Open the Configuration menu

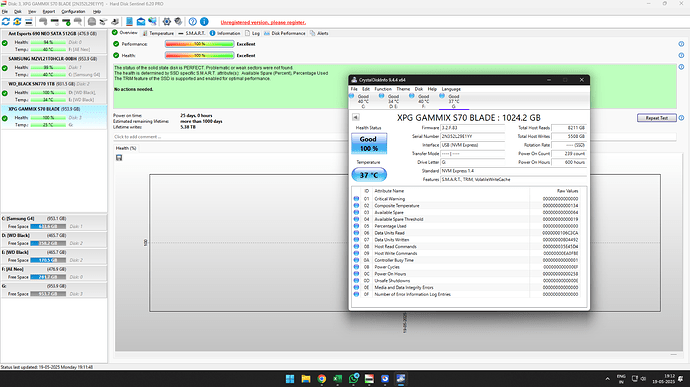pyautogui.click(x=73, y=11)
